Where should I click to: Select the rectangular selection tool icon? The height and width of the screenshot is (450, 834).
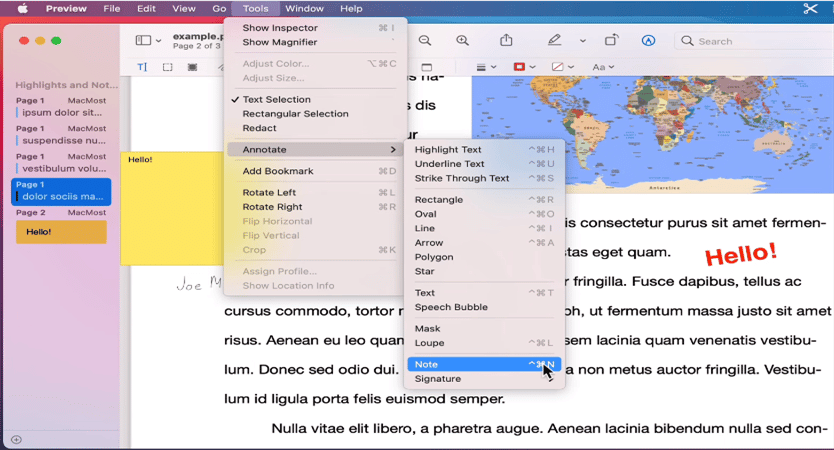(168, 67)
